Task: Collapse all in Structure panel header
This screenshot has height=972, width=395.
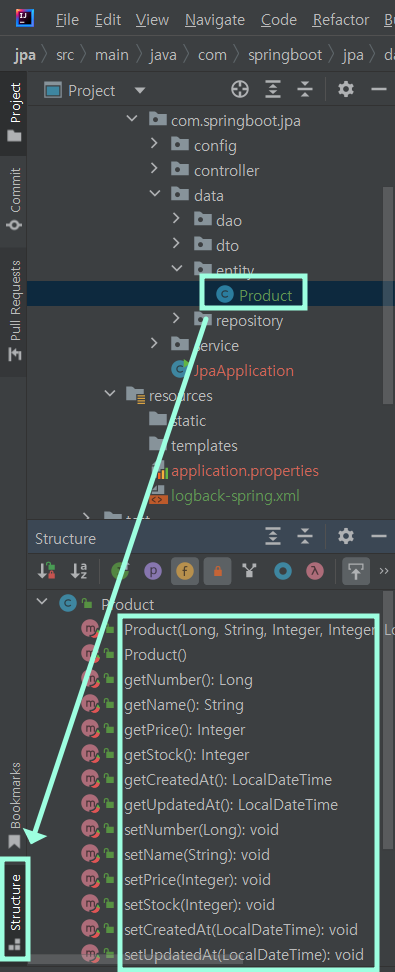Action: click(x=304, y=537)
